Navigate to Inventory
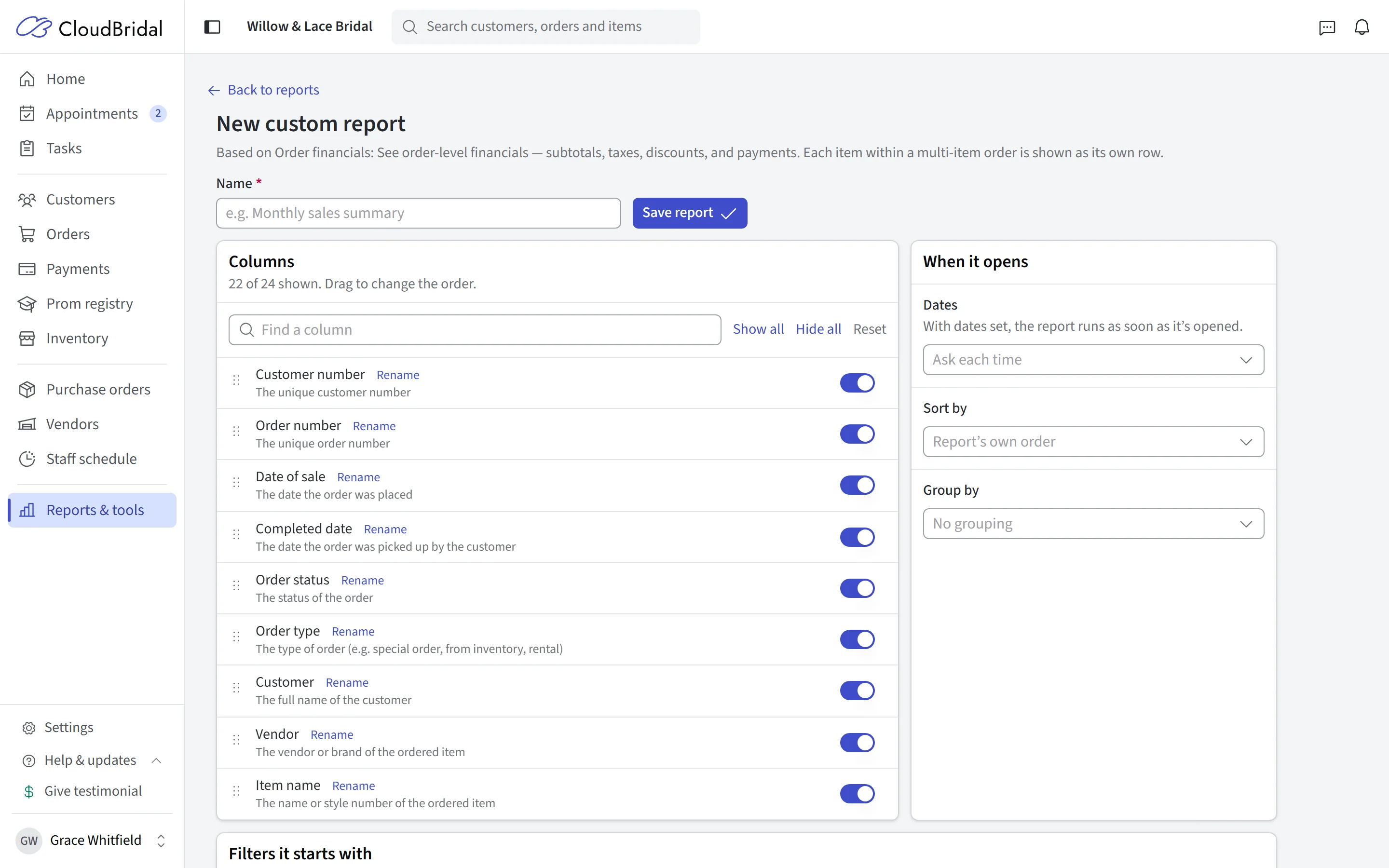This screenshot has width=1389, height=868. point(92,338)
